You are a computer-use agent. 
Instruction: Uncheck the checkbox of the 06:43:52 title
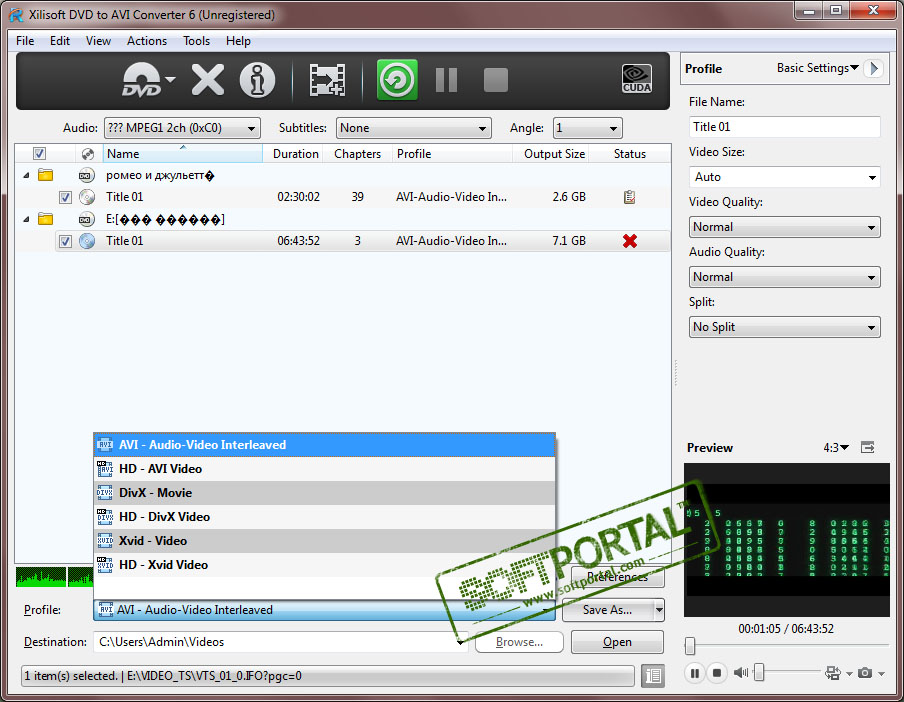[65, 241]
